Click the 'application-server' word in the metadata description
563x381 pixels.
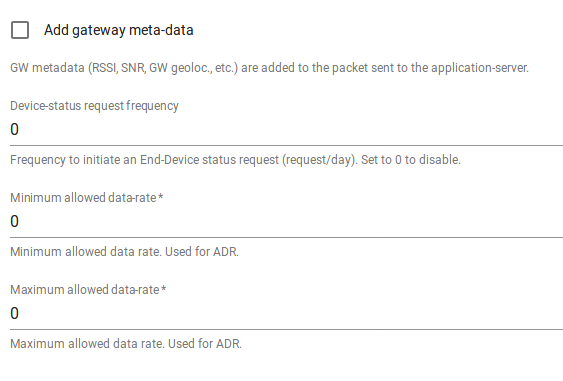[x=480, y=68]
